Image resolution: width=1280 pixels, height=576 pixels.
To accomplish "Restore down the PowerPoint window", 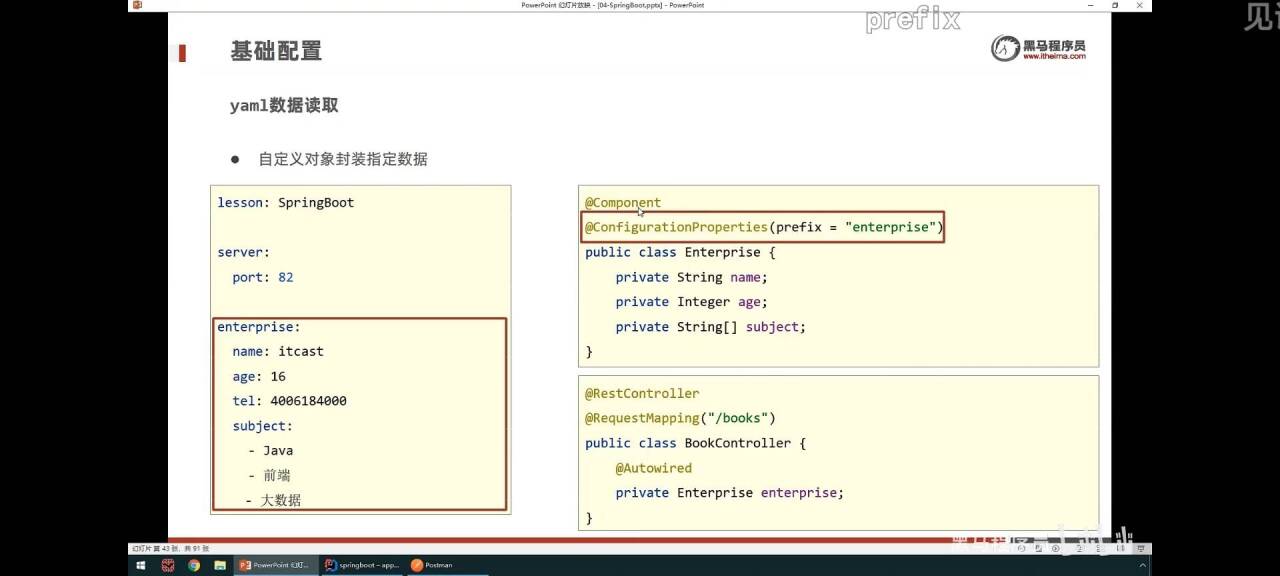I will 1116,5.
